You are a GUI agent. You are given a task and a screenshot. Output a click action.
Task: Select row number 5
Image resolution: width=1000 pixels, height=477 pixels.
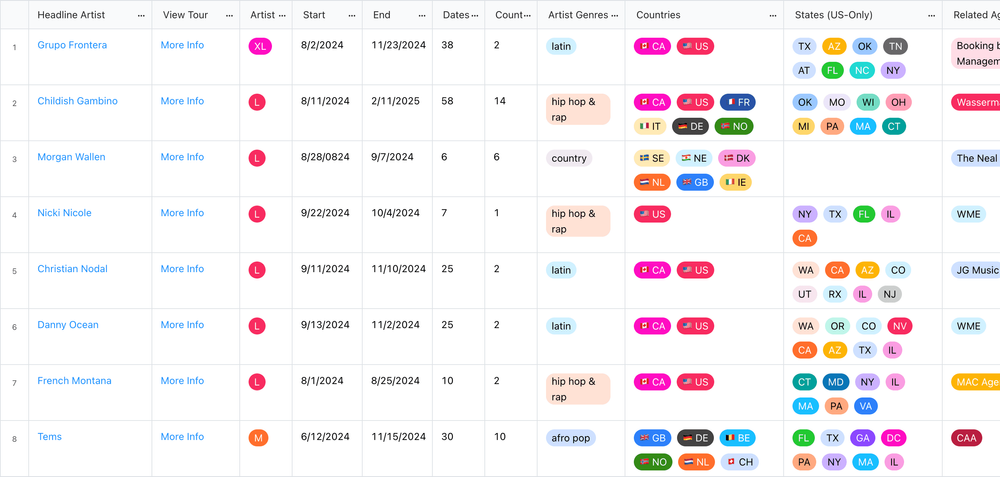(x=15, y=271)
